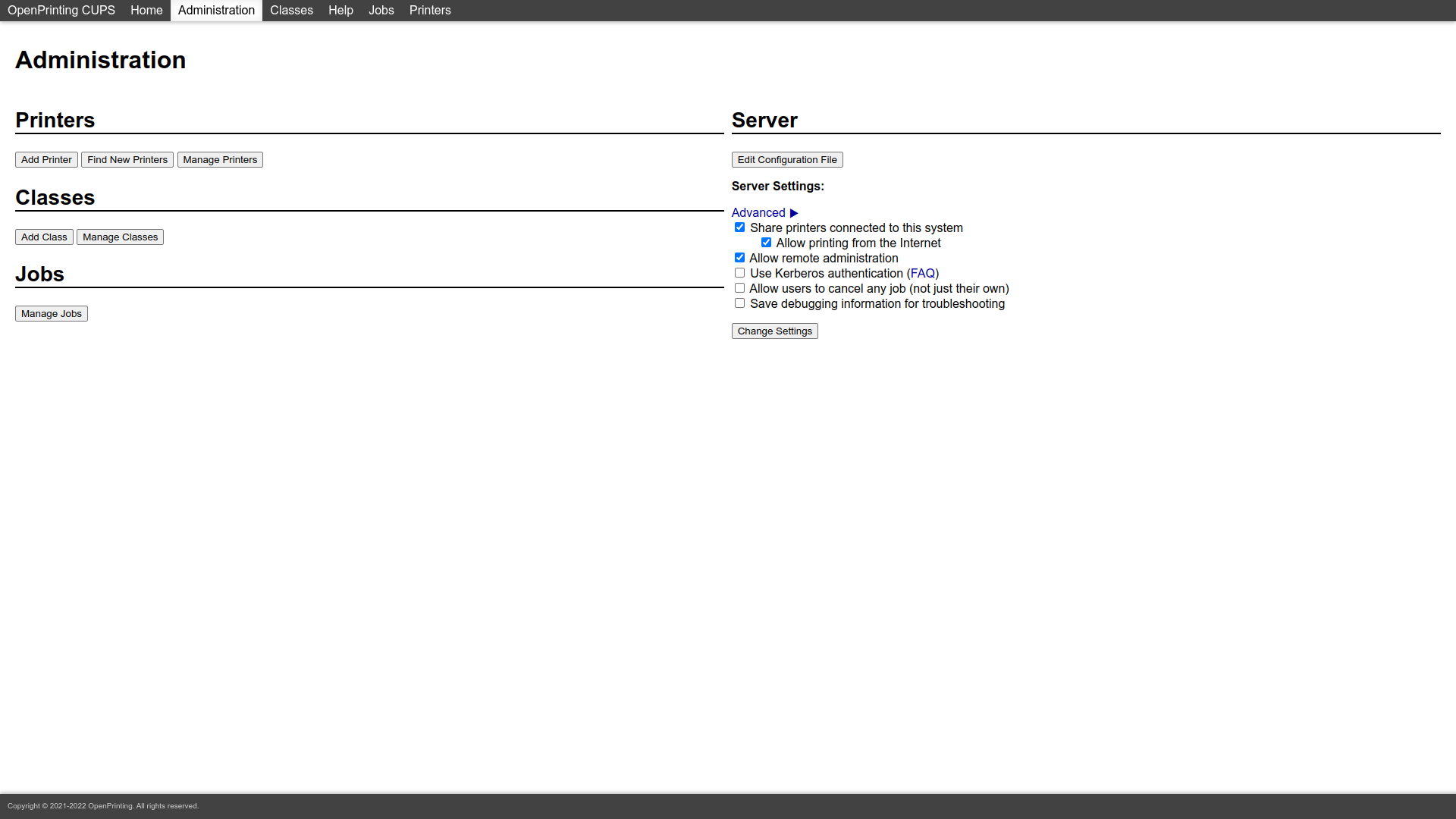Open Manage Printers

220,160
